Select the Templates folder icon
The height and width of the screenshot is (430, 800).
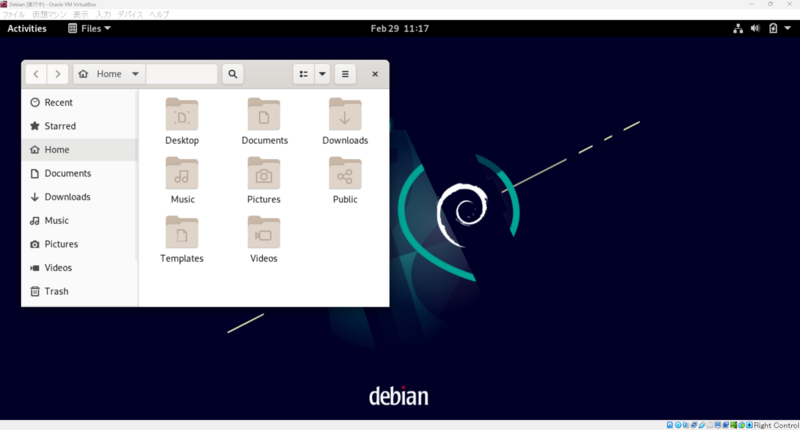click(182, 233)
